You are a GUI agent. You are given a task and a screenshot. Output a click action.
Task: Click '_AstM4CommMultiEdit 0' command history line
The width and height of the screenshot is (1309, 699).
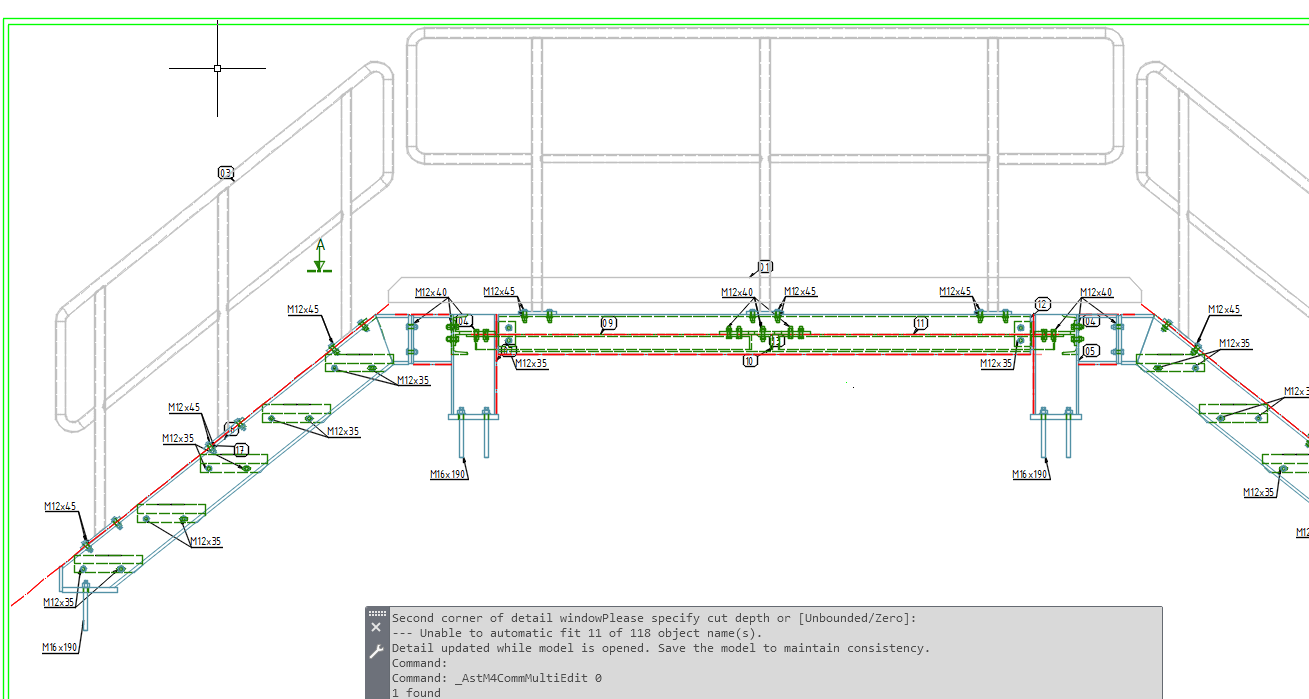tap(497, 678)
